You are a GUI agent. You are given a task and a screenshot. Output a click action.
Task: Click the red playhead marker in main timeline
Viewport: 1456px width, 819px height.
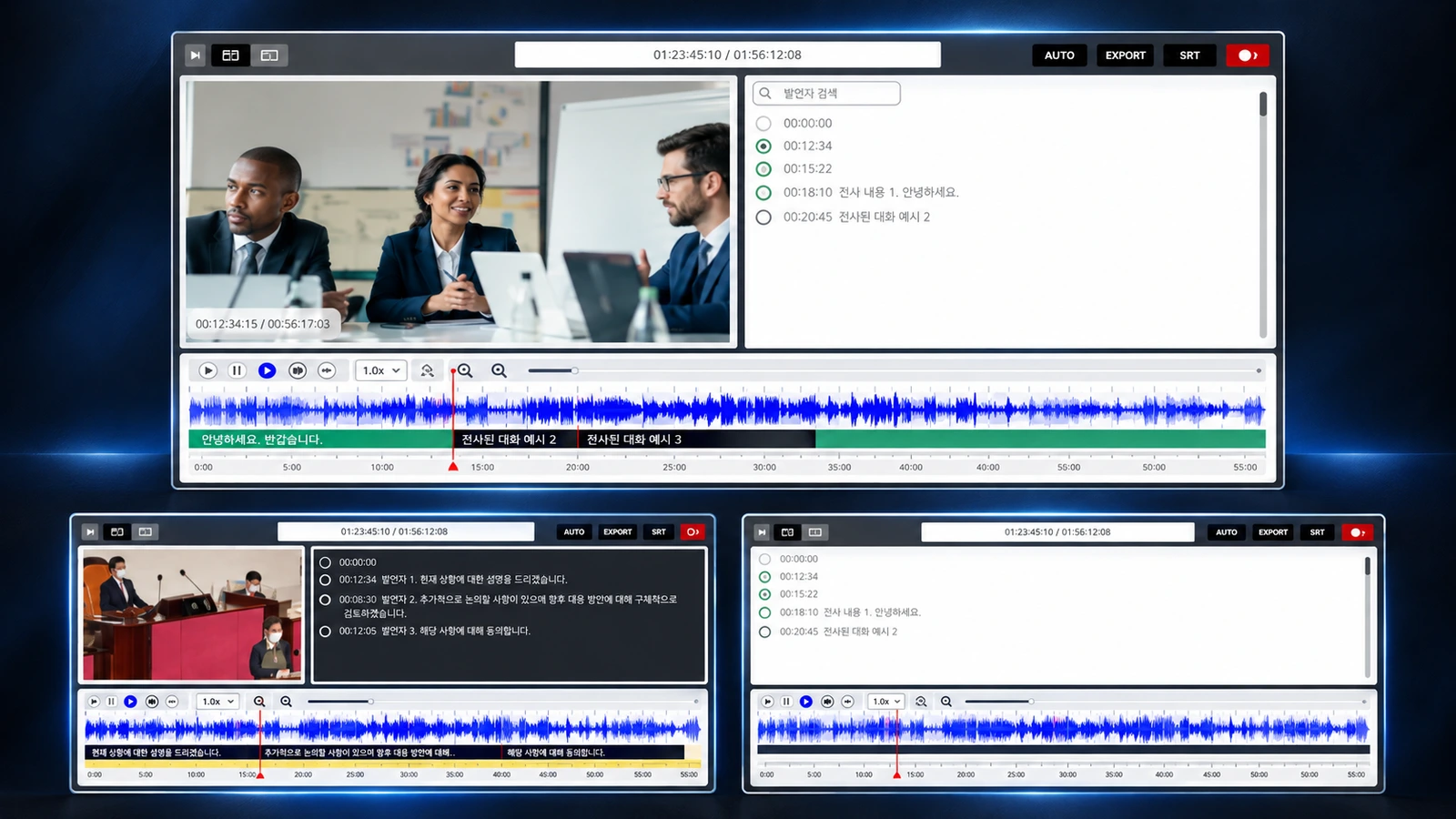tap(453, 466)
